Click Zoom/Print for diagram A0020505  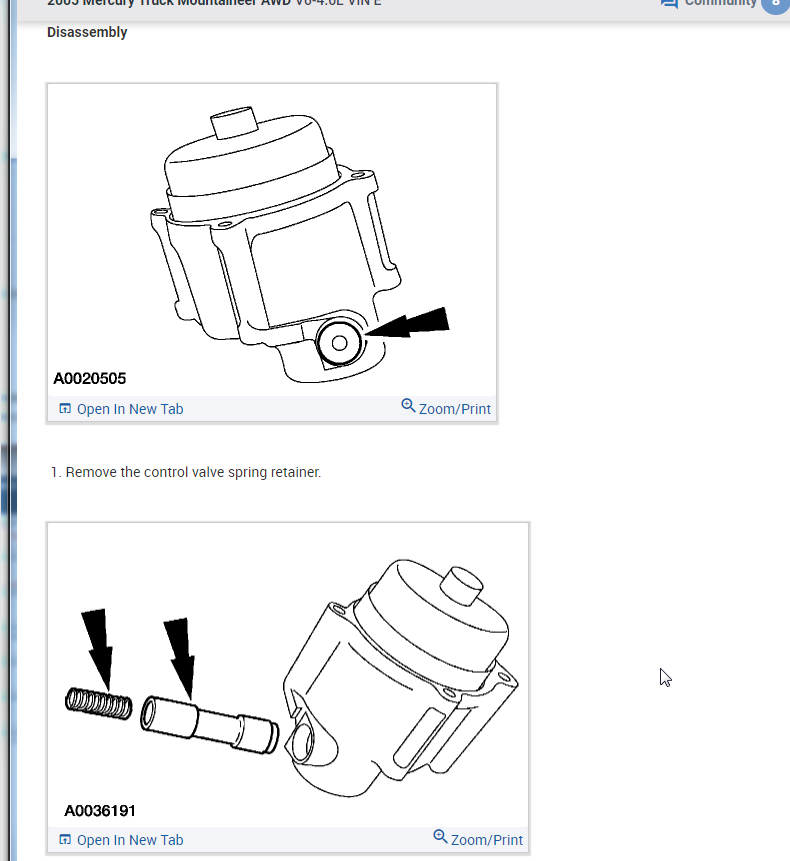[446, 408]
